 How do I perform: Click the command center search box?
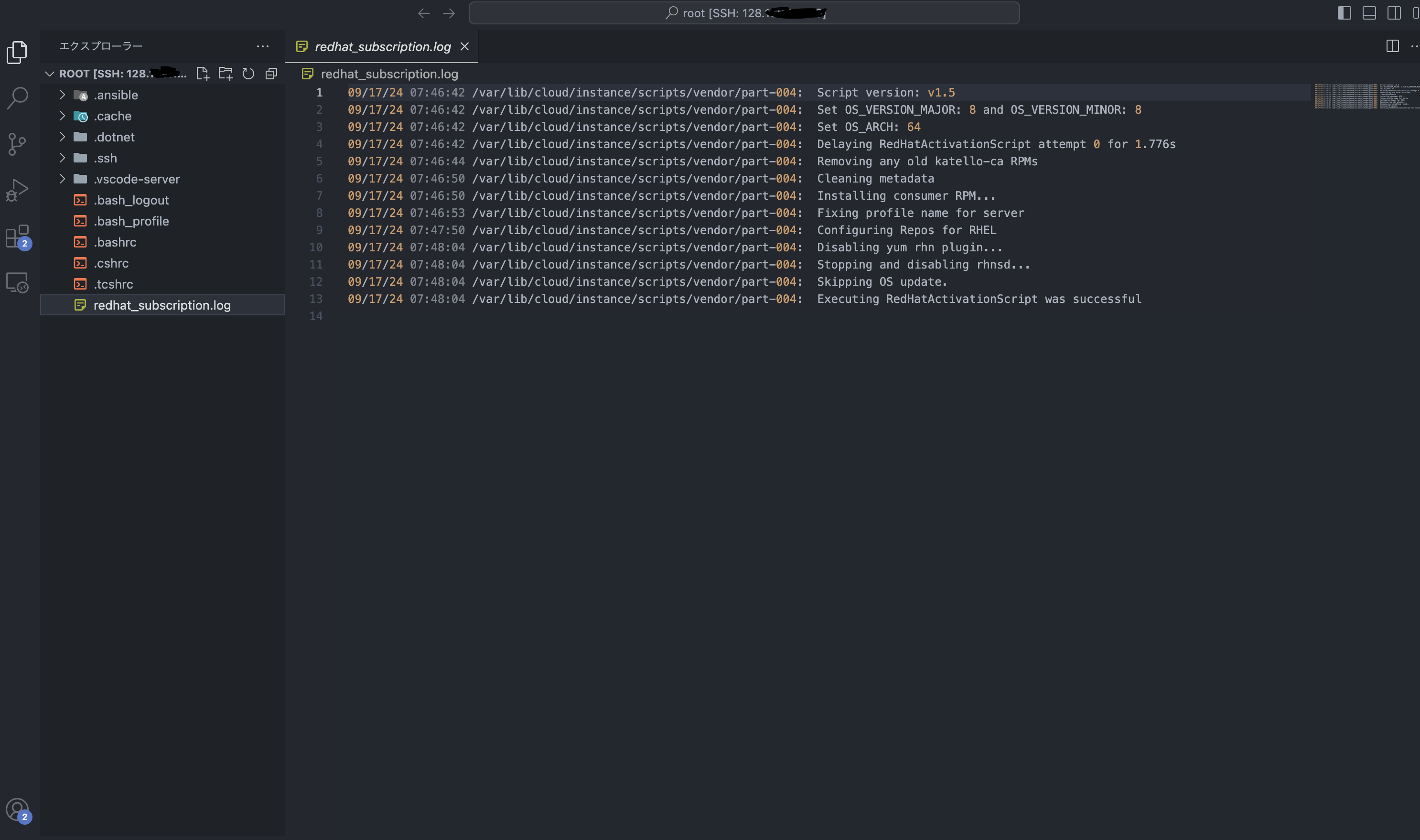click(x=743, y=13)
